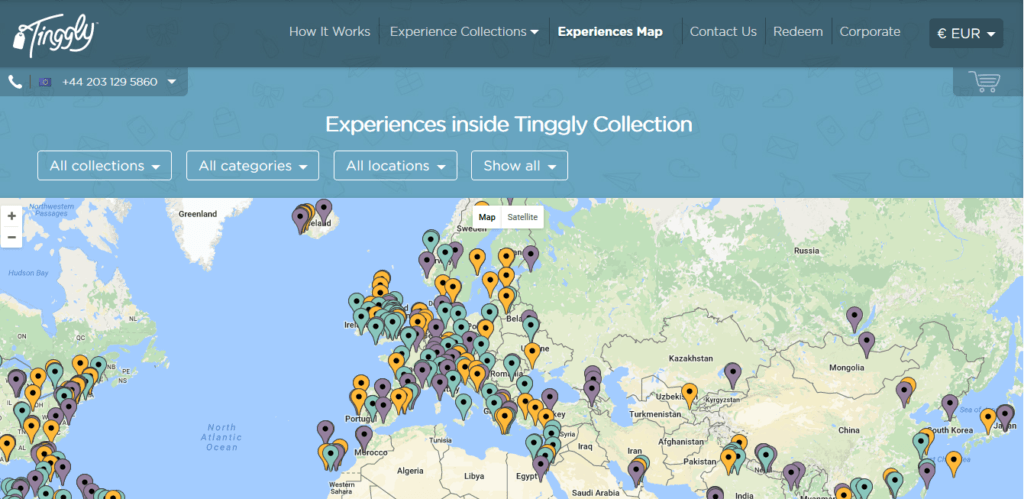Image resolution: width=1024 pixels, height=499 pixels.
Task: Open the Corporate page
Action: coord(870,31)
